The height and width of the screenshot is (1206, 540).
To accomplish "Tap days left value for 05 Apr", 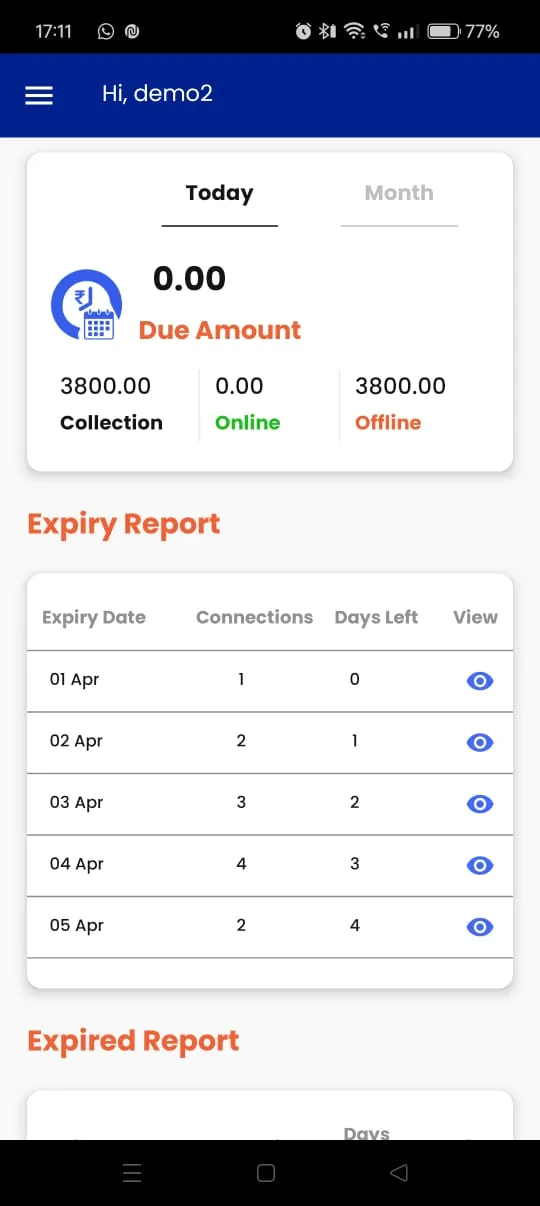I will pos(355,925).
